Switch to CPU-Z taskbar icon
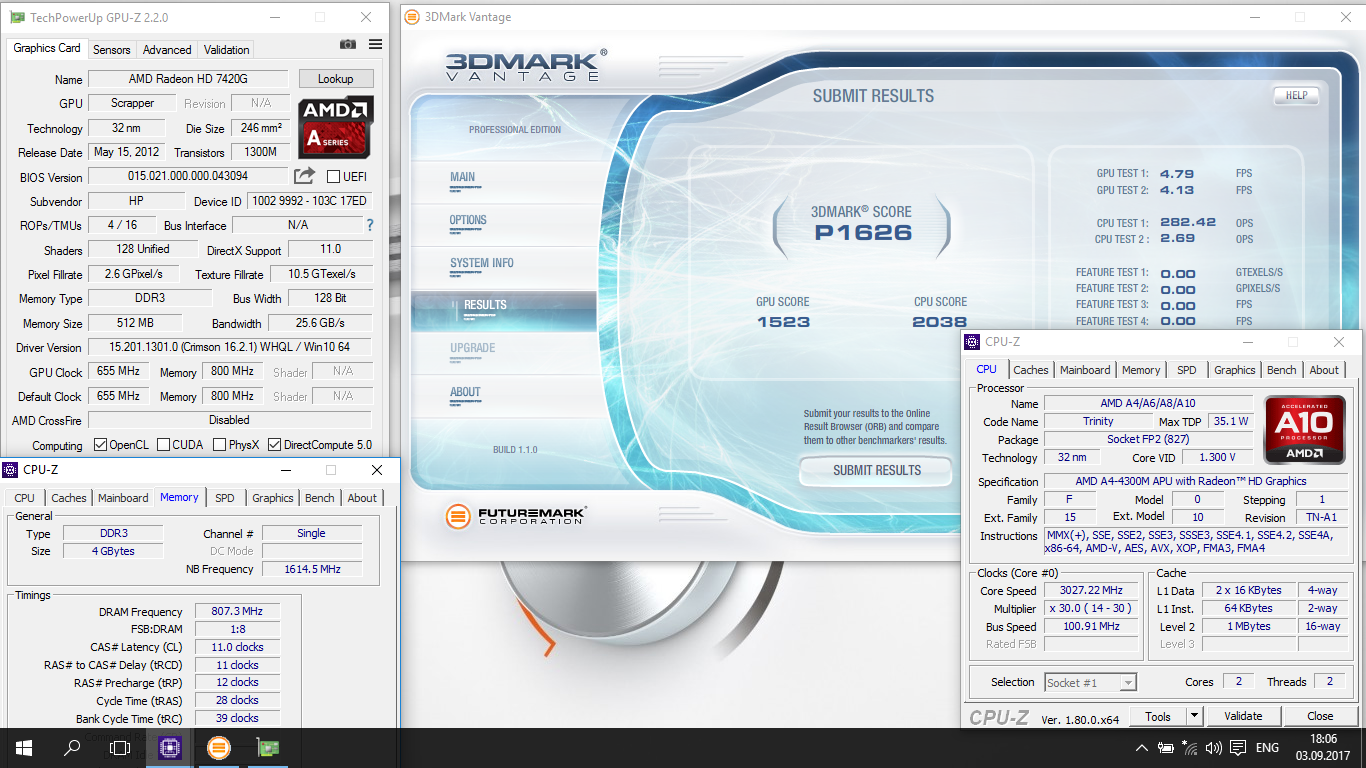The image size is (1366, 768). pyautogui.click(x=170, y=748)
